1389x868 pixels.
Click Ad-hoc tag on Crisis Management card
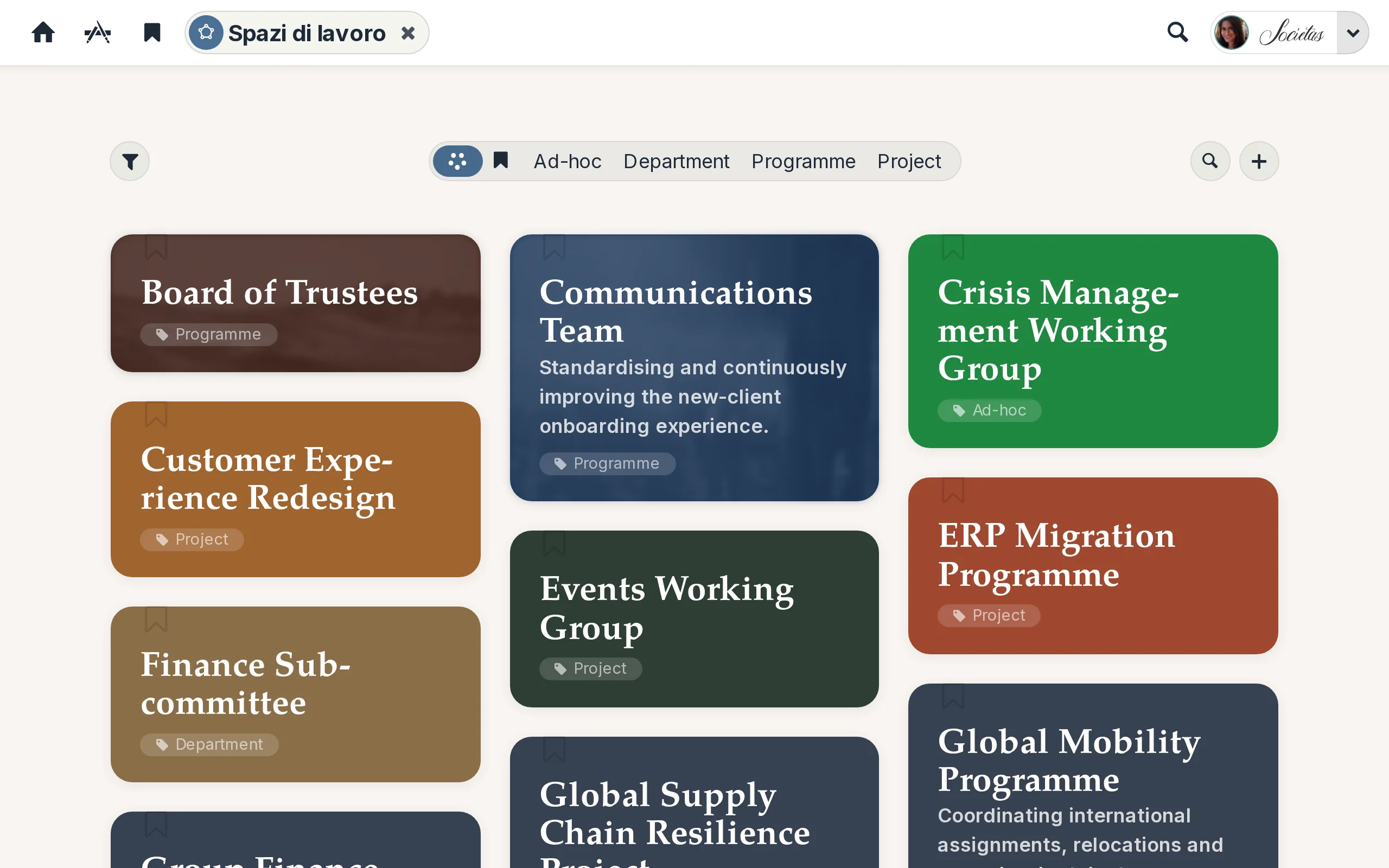coord(990,411)
